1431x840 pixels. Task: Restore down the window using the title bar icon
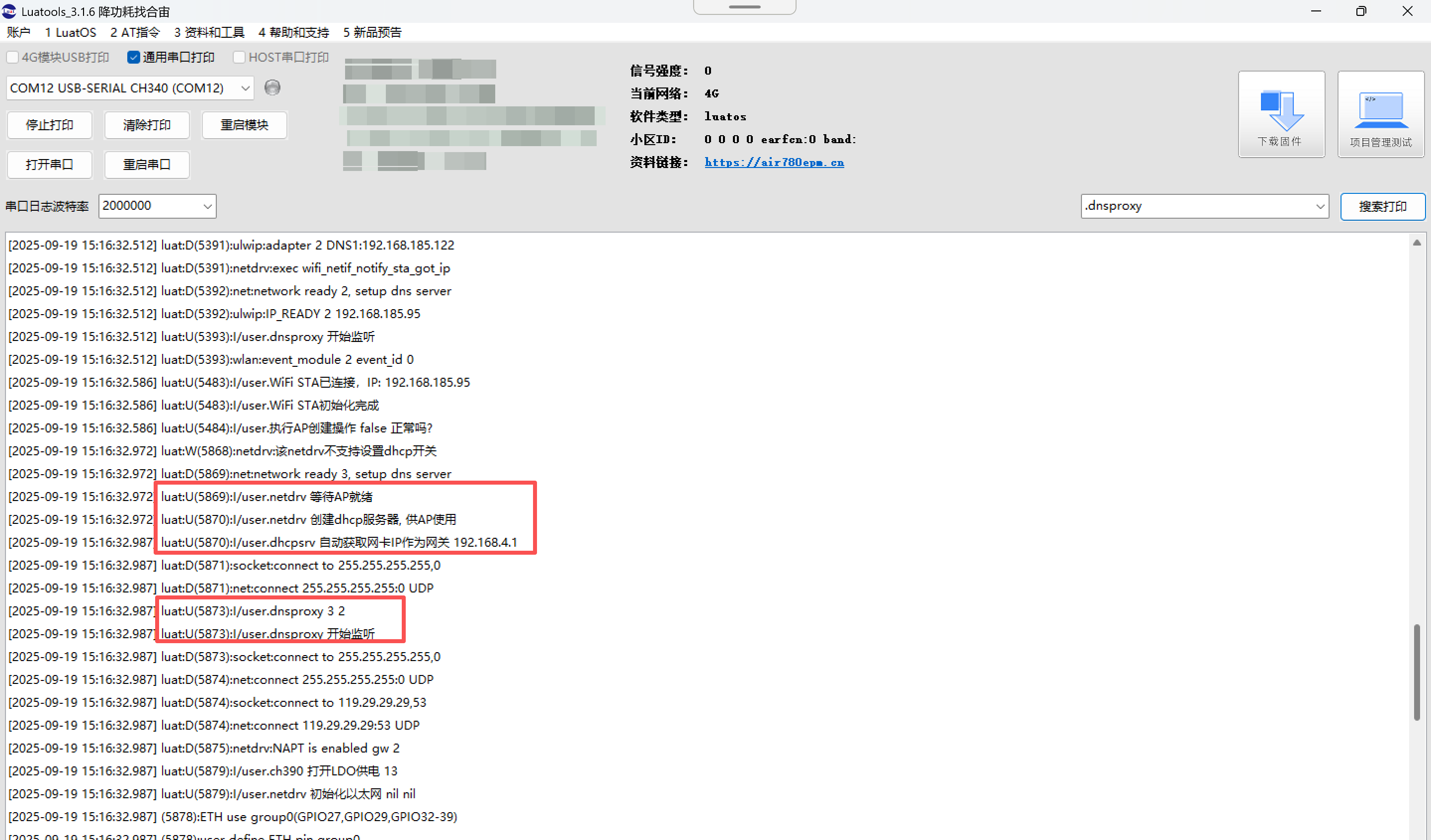pyautogui.click(x=1361, y=11)
